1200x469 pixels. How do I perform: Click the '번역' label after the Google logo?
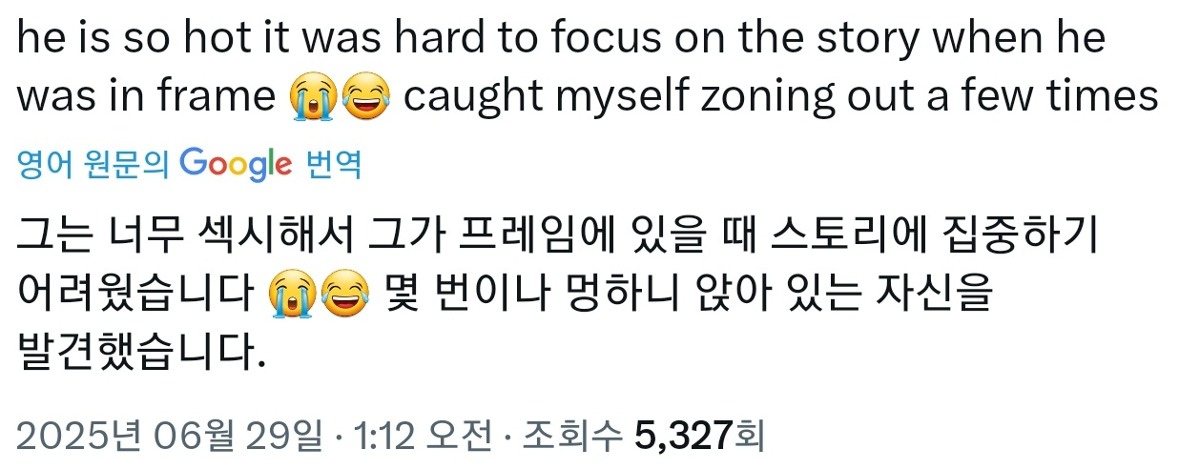(331, 165)
